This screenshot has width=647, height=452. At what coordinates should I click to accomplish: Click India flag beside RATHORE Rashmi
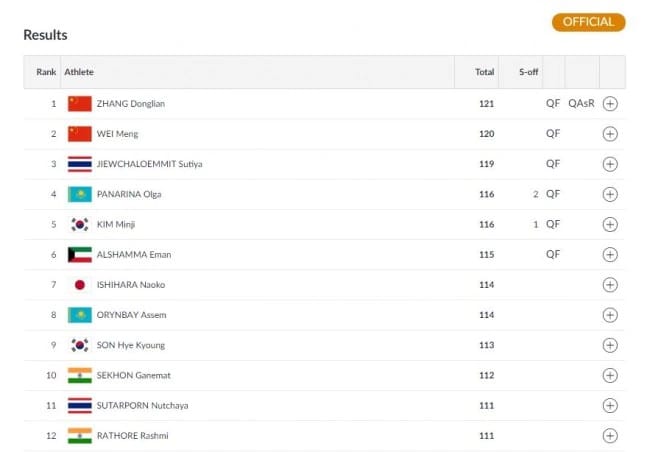(80, 435)
